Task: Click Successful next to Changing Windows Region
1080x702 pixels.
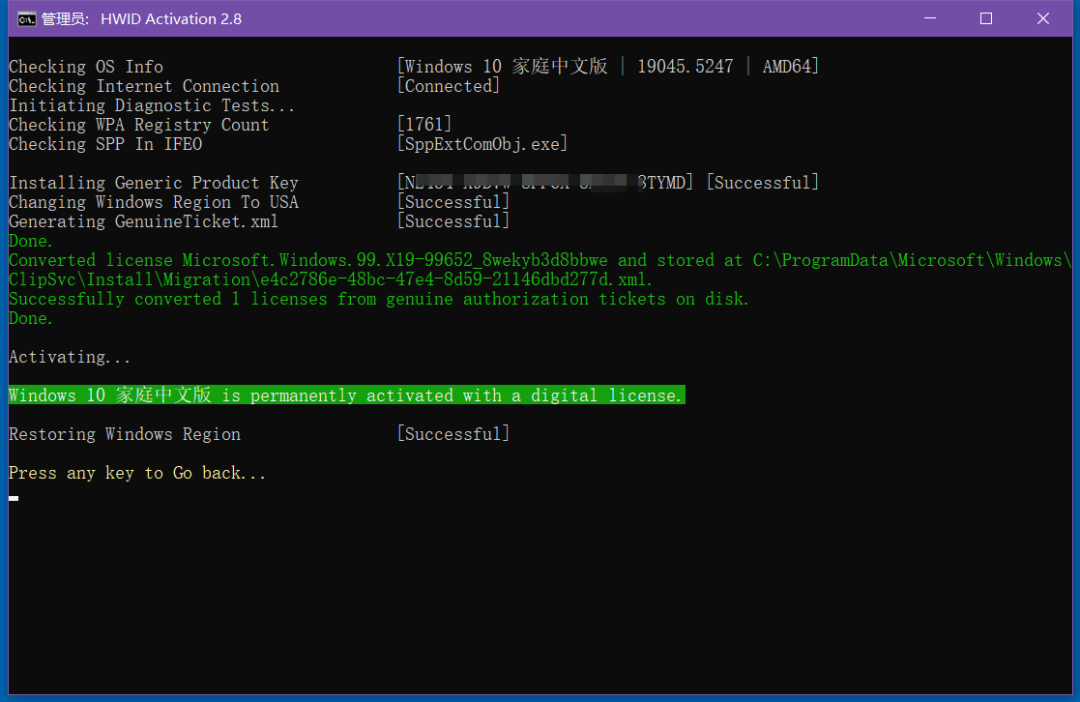Action: click(x=453, y=202)
